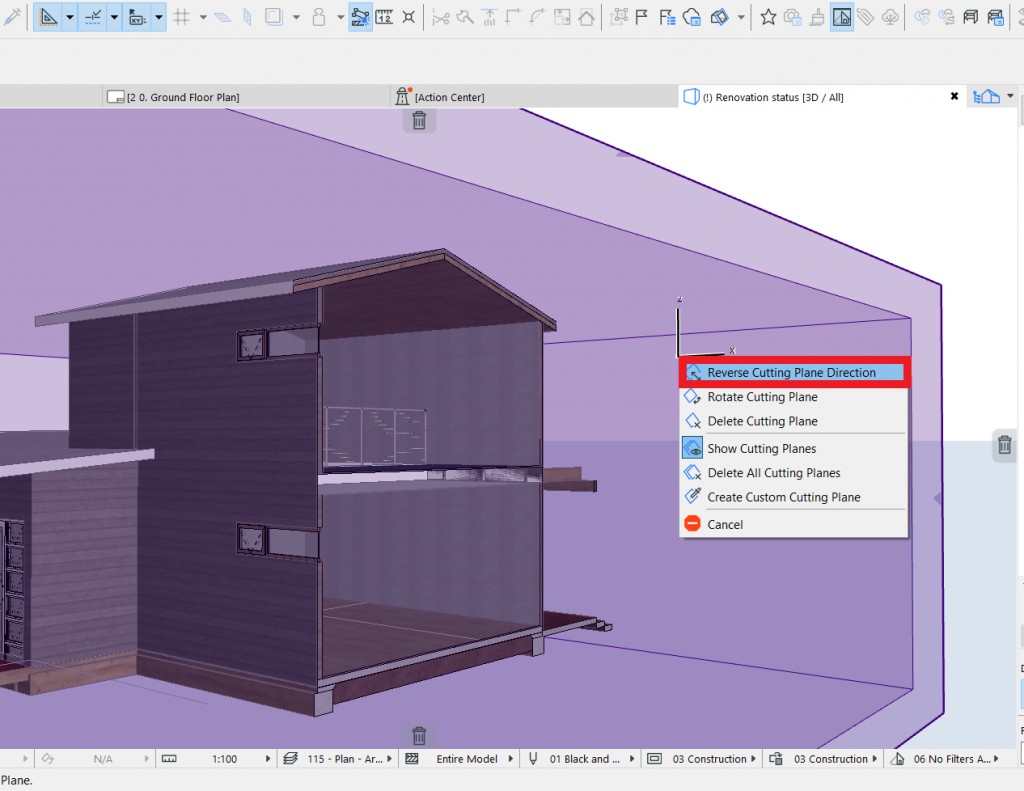Close the Renovation status 3D tab

coord(954,97)
